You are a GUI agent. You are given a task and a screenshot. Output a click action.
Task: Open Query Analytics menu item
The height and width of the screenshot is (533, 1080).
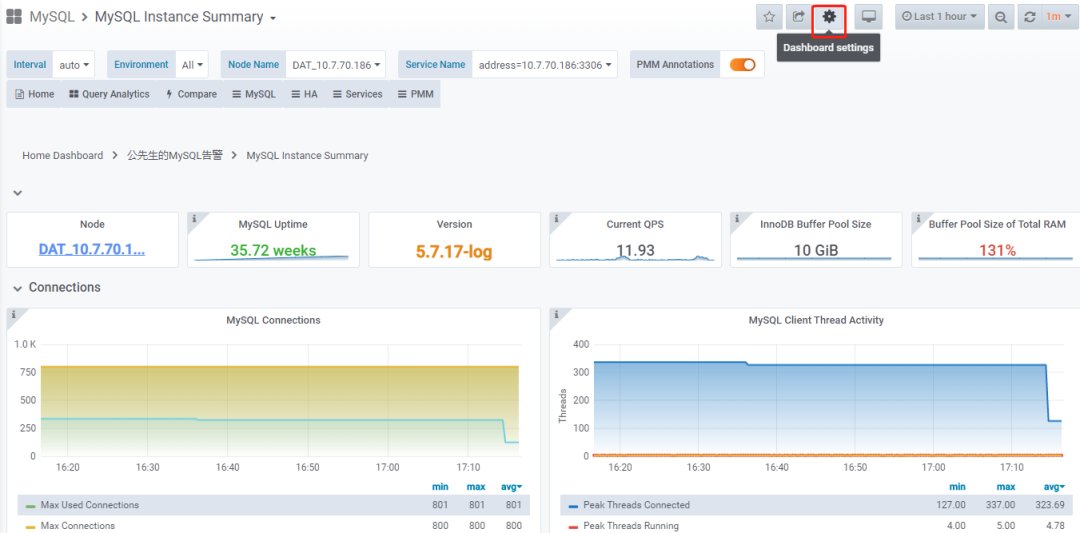point(109,94)
